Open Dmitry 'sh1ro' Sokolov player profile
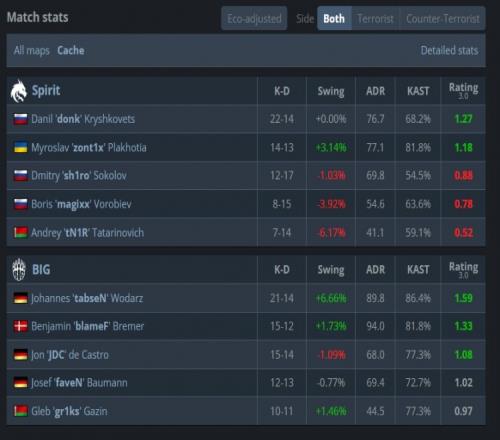Image resolution: width=500 pixels, height=440 pixels. pyautogui.click(x=79, y=176)
